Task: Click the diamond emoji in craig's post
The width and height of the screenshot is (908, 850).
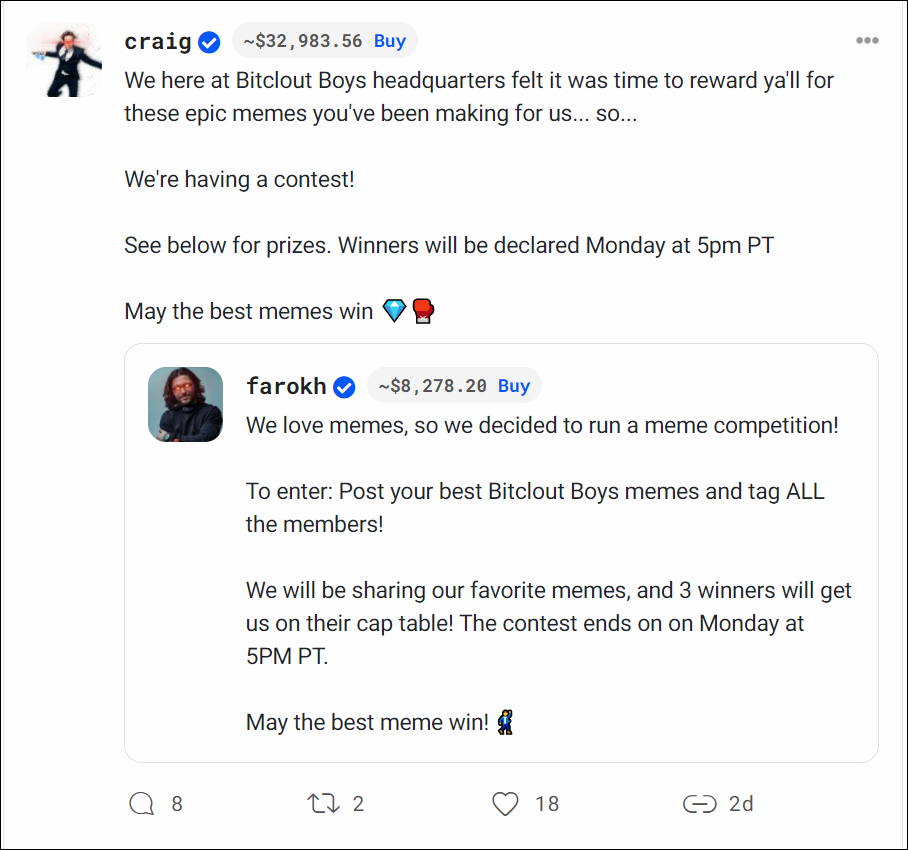Action: tap(394, 311)
